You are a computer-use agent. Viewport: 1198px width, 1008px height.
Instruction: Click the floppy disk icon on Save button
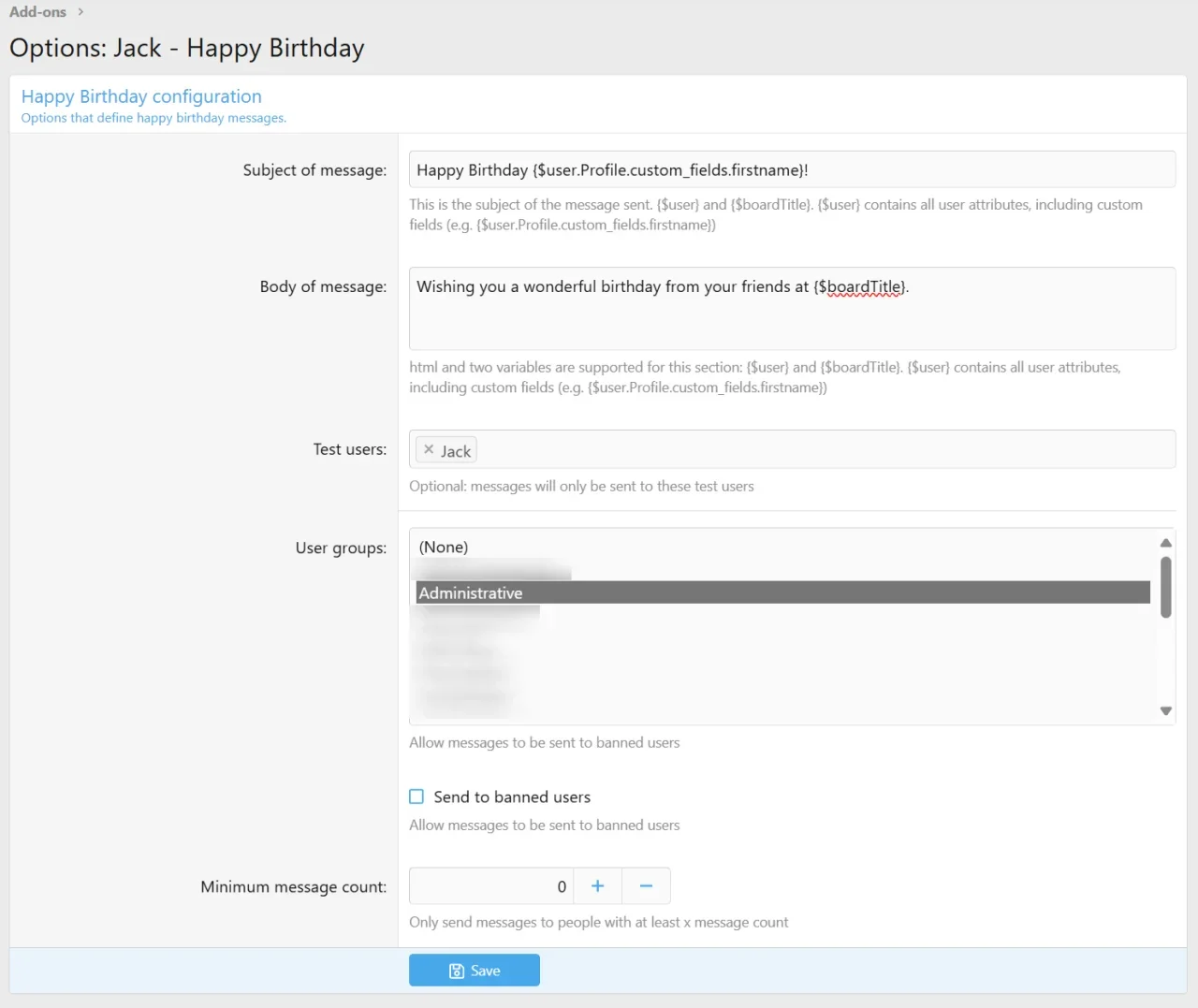455,971
